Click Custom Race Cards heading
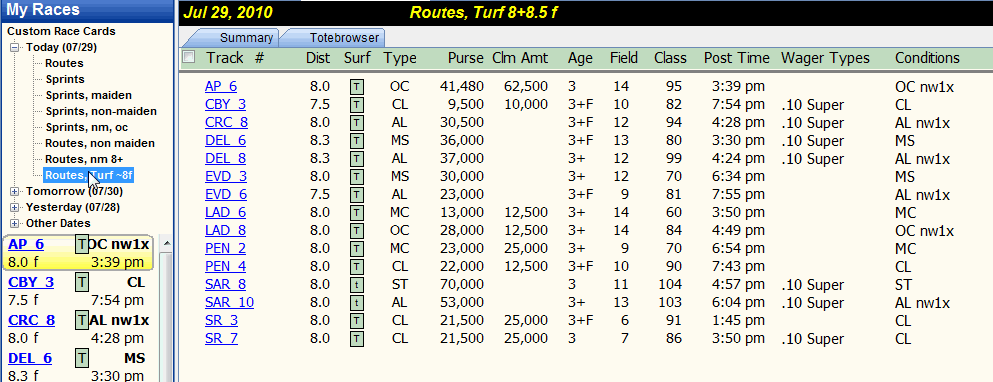 pyautogui.click(x=61, y=31)
